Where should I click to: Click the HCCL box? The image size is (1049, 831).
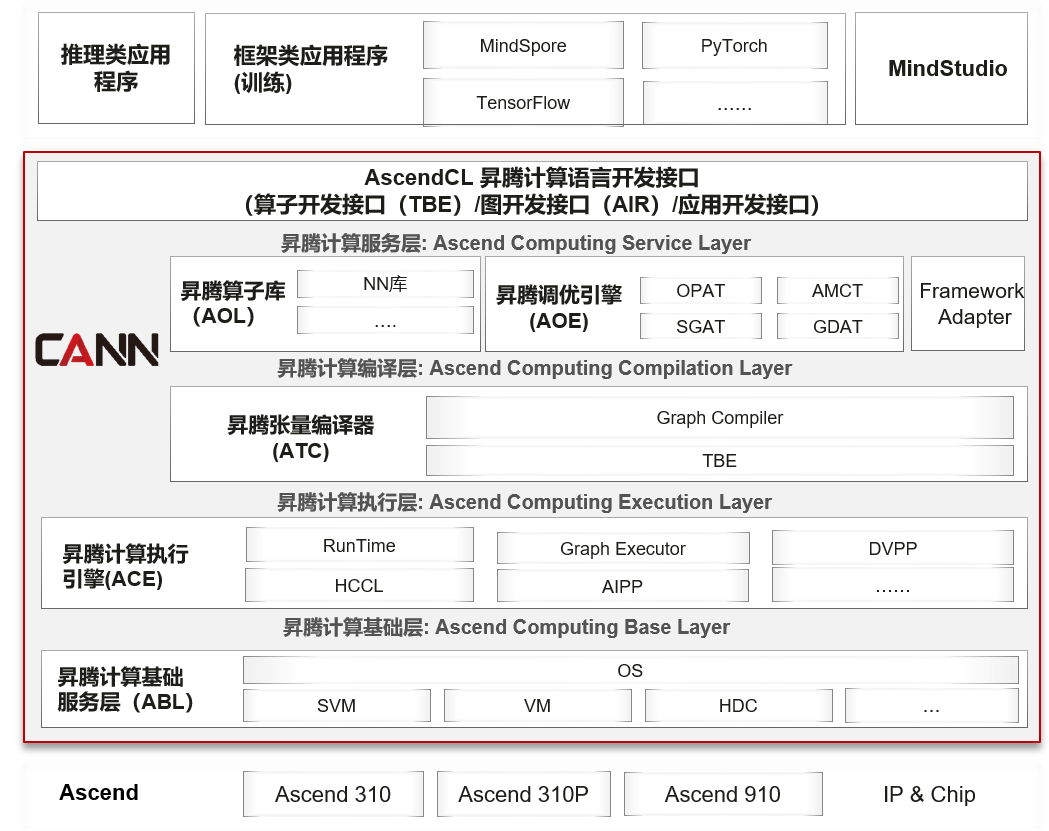360,585
